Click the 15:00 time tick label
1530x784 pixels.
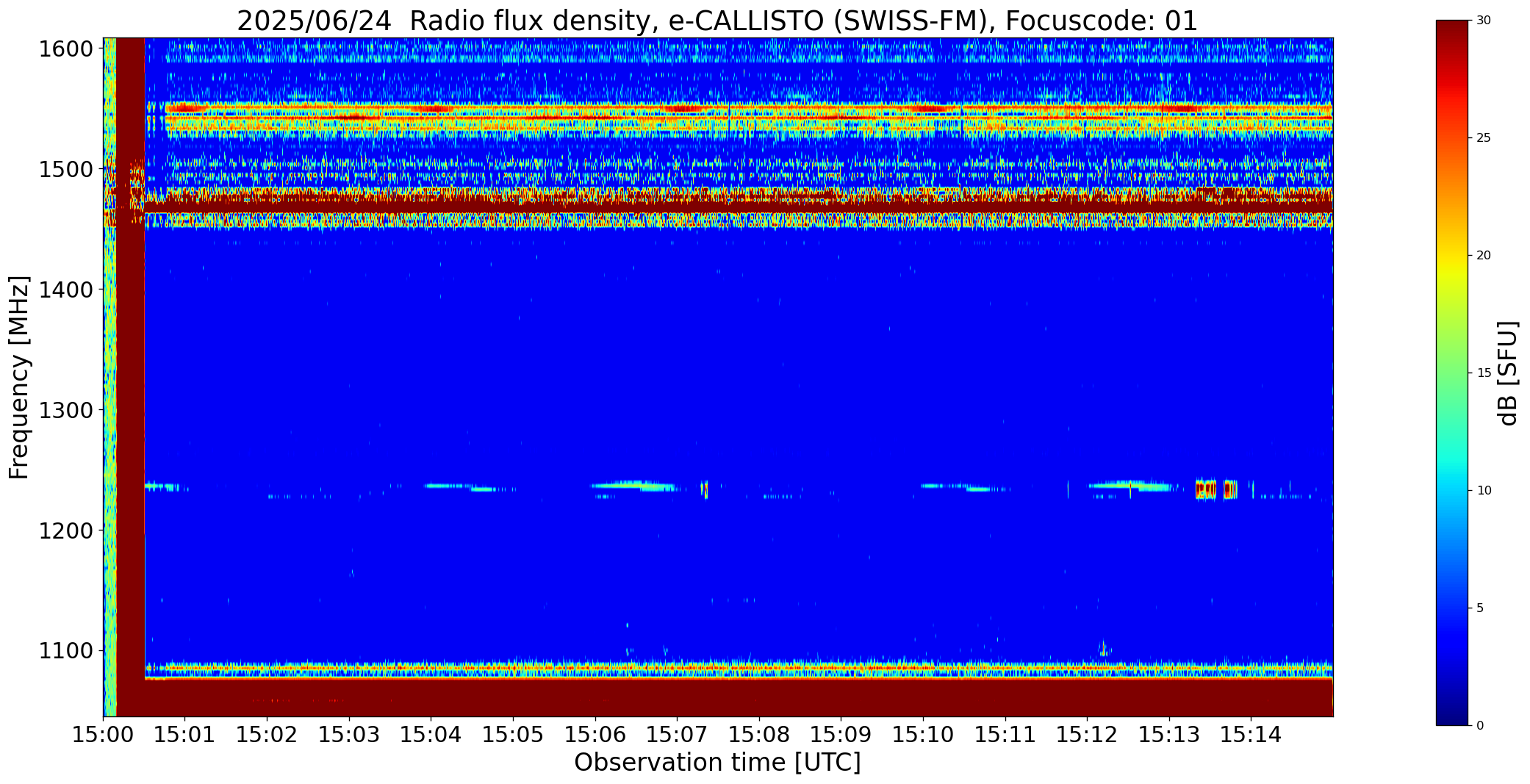click(x=103, y=734)
